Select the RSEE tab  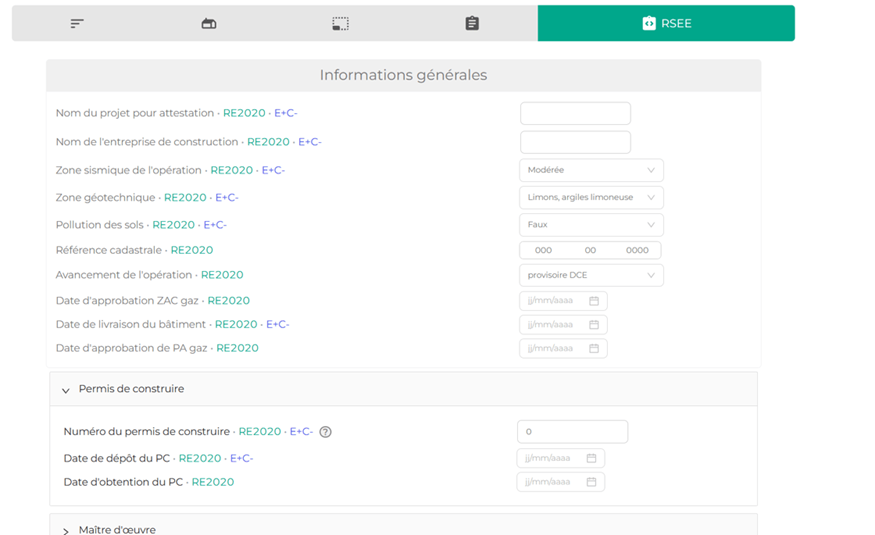(666, 23)
